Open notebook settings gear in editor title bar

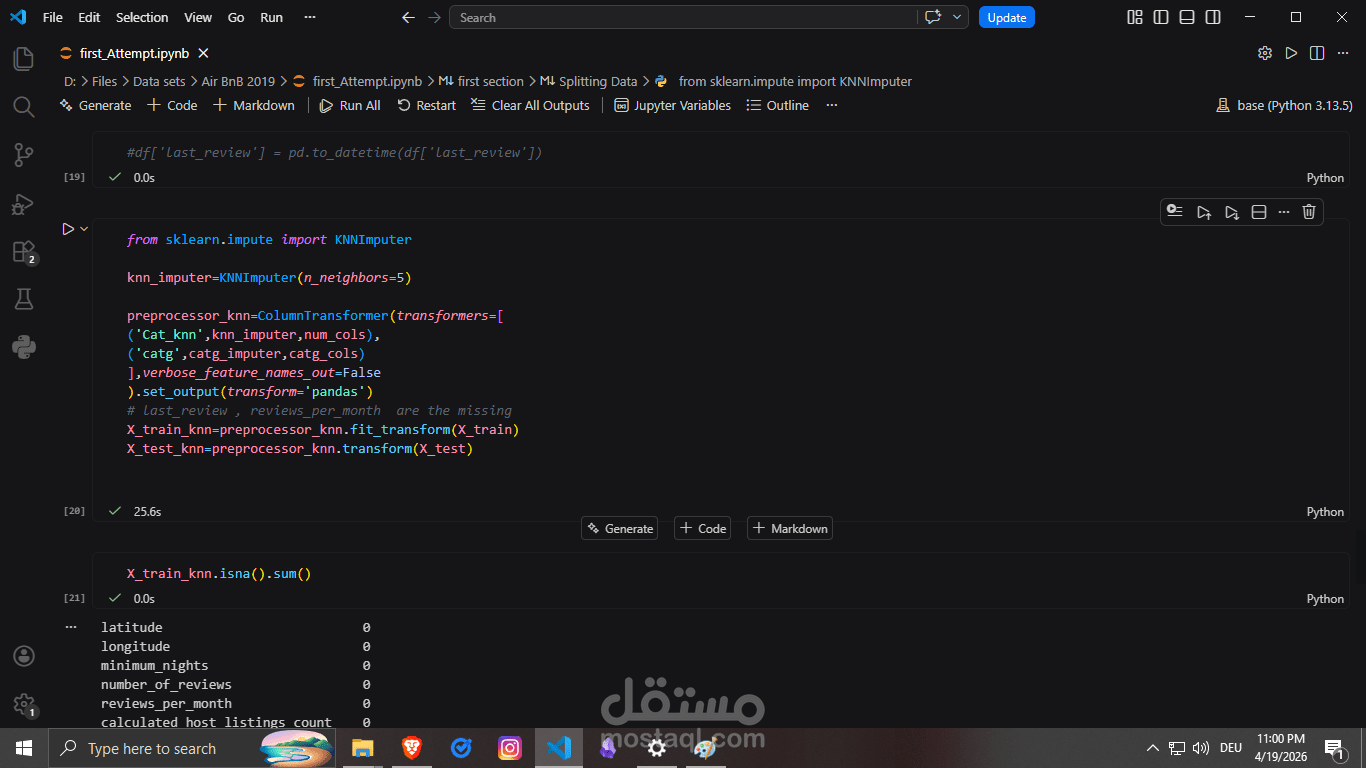(1265, 53)
